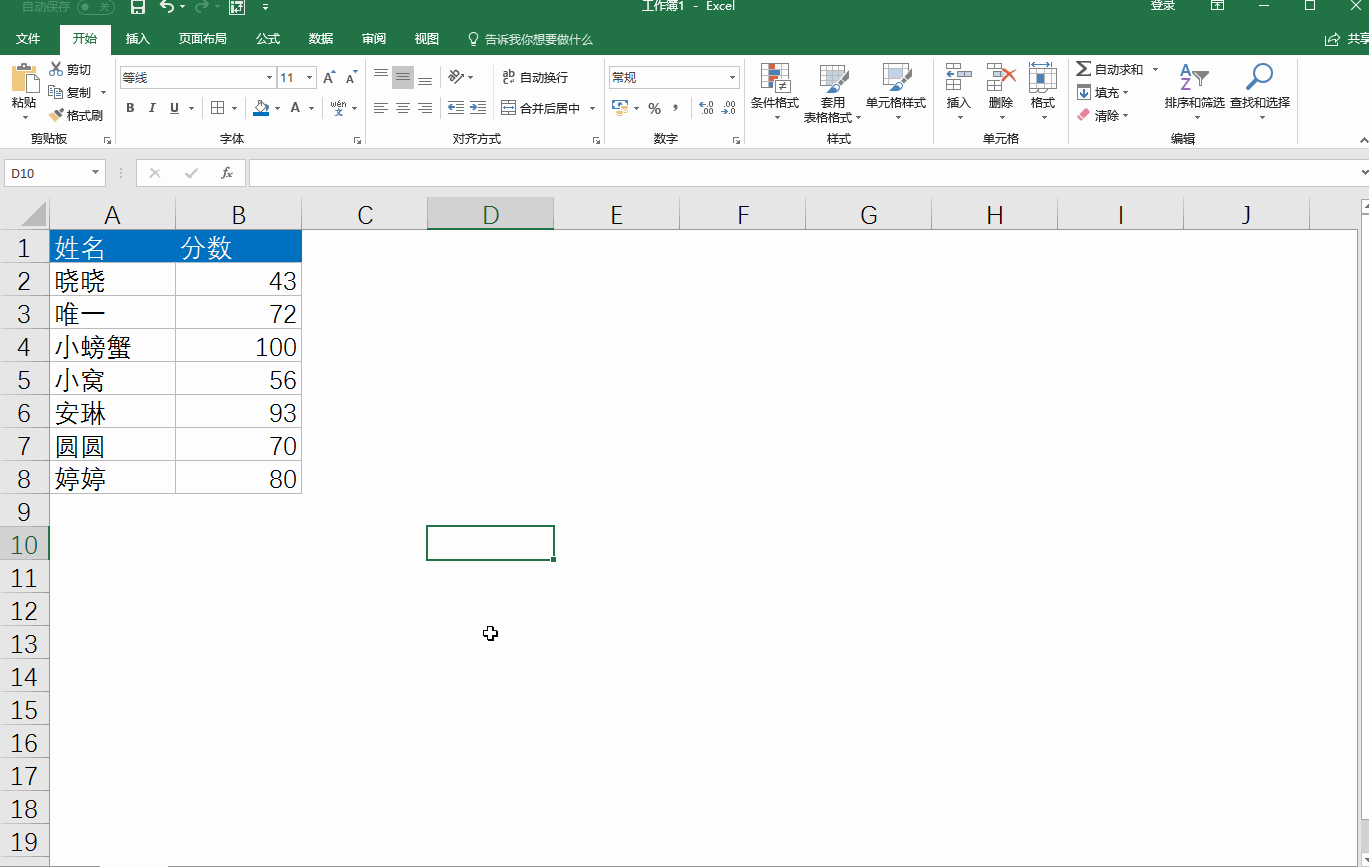The height and width of the screenshot is (867, 1369).
Task: Click the 自动求和 sigma icon
Action: click(x=1084, y=69)
